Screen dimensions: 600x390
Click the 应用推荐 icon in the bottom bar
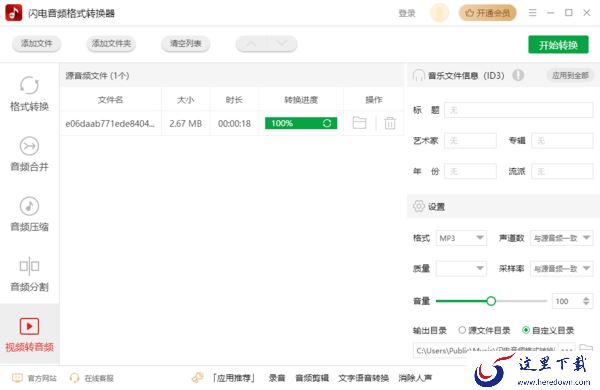click(197, 378)
